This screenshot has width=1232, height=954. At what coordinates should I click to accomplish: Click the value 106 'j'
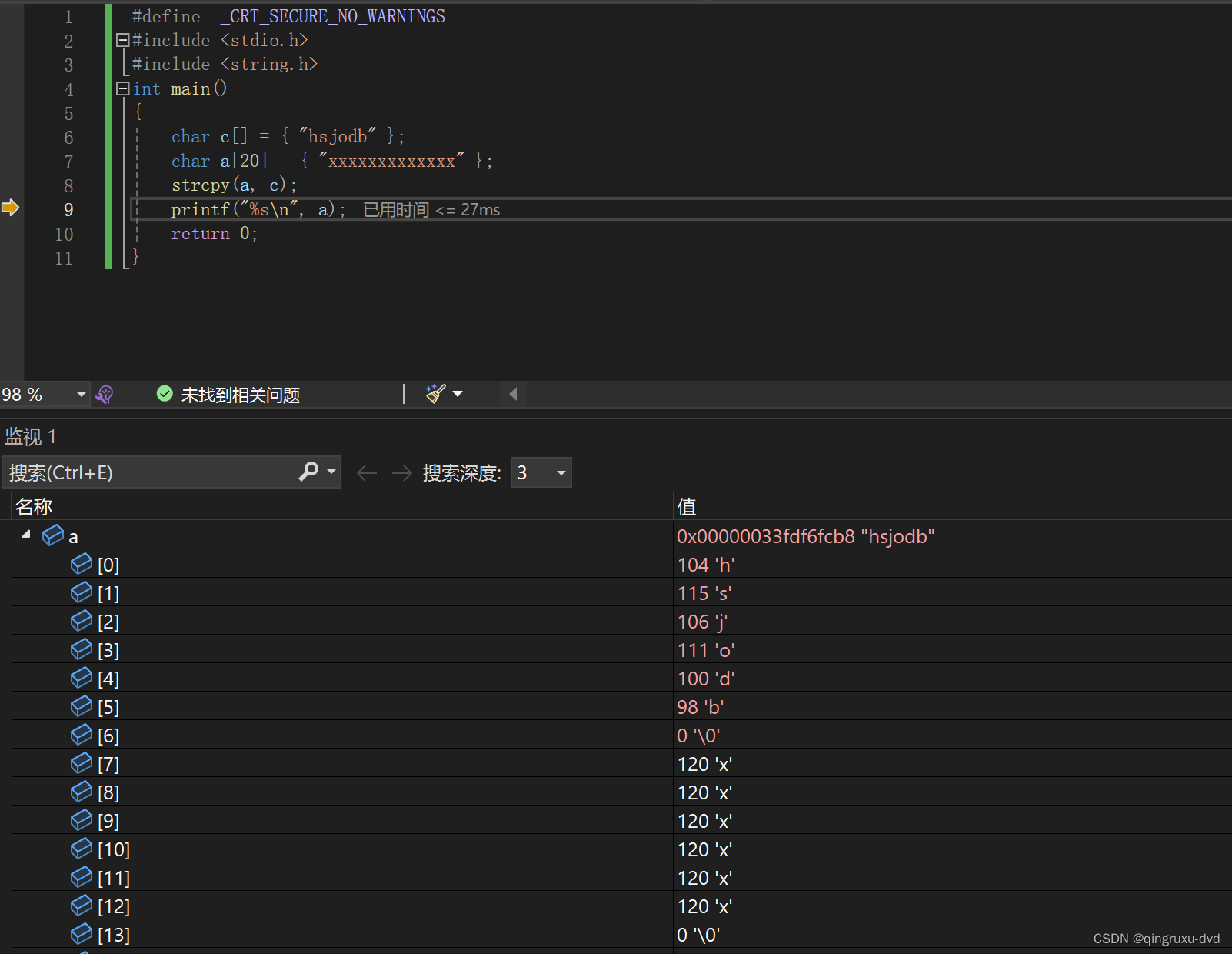703,622
